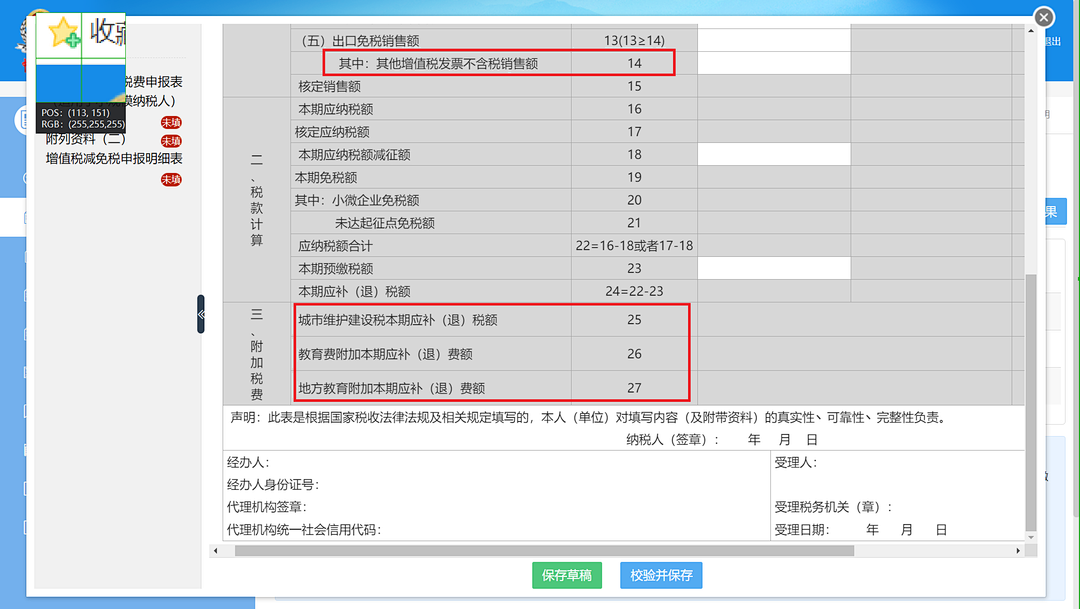The image size is (1080, 609).
Task: Open 附列资料（二） in the left list
Action: click(86, 139)
